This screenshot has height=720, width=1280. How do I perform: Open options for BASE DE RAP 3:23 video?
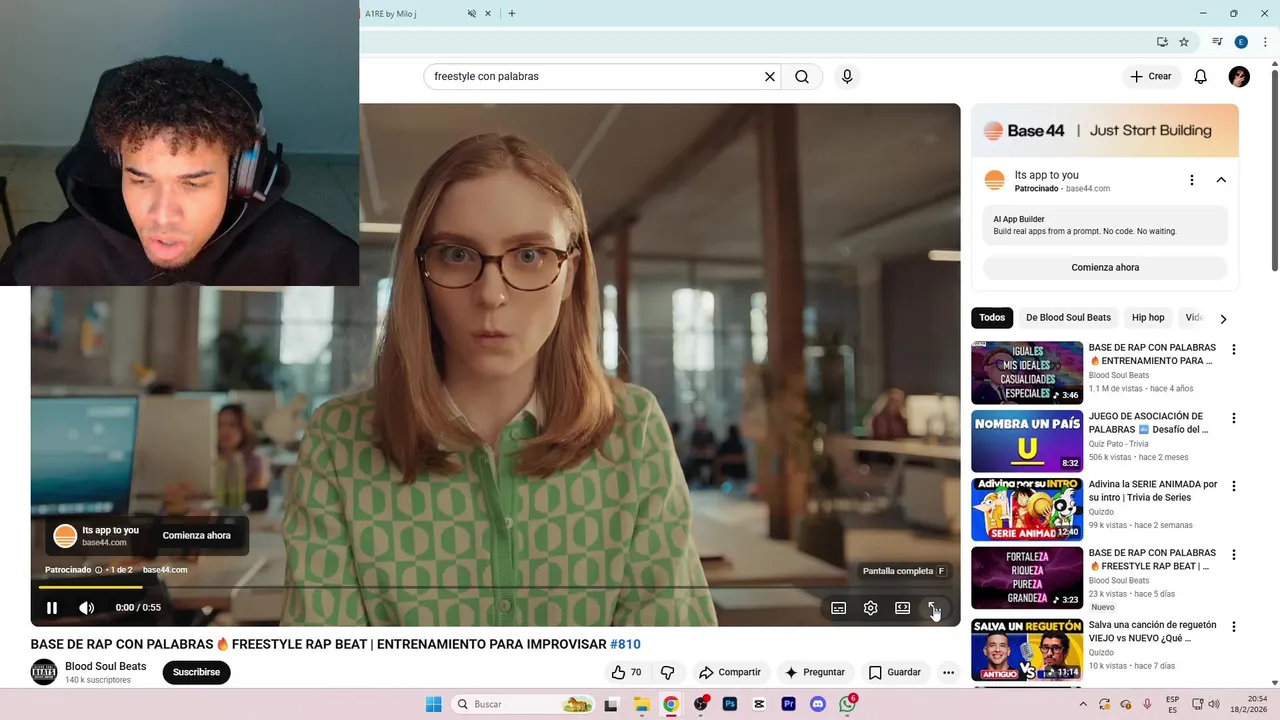click(x=1233, y=555)
